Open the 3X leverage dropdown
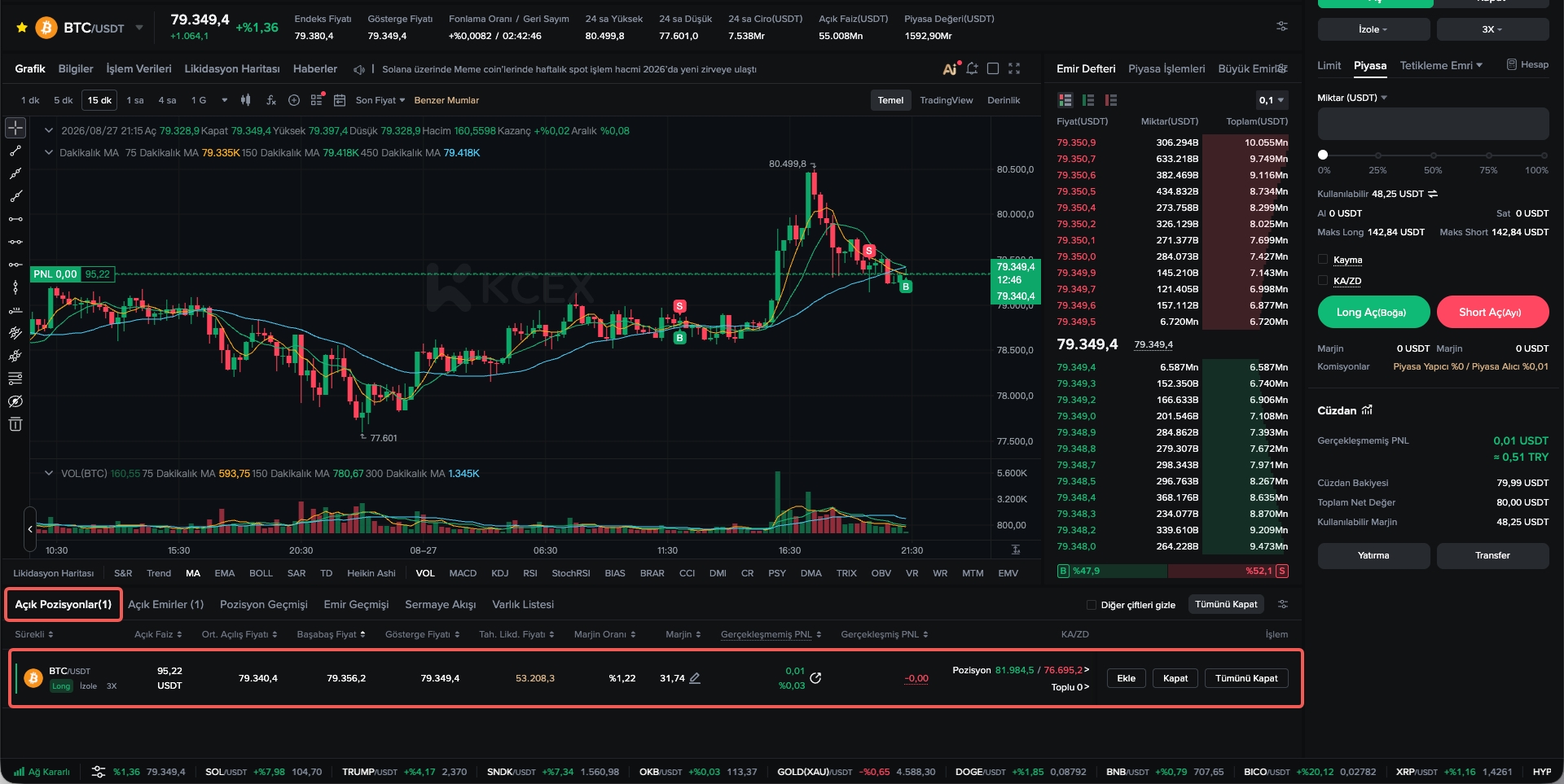Screen dimensions: 1564x784 pos(1492,29)
